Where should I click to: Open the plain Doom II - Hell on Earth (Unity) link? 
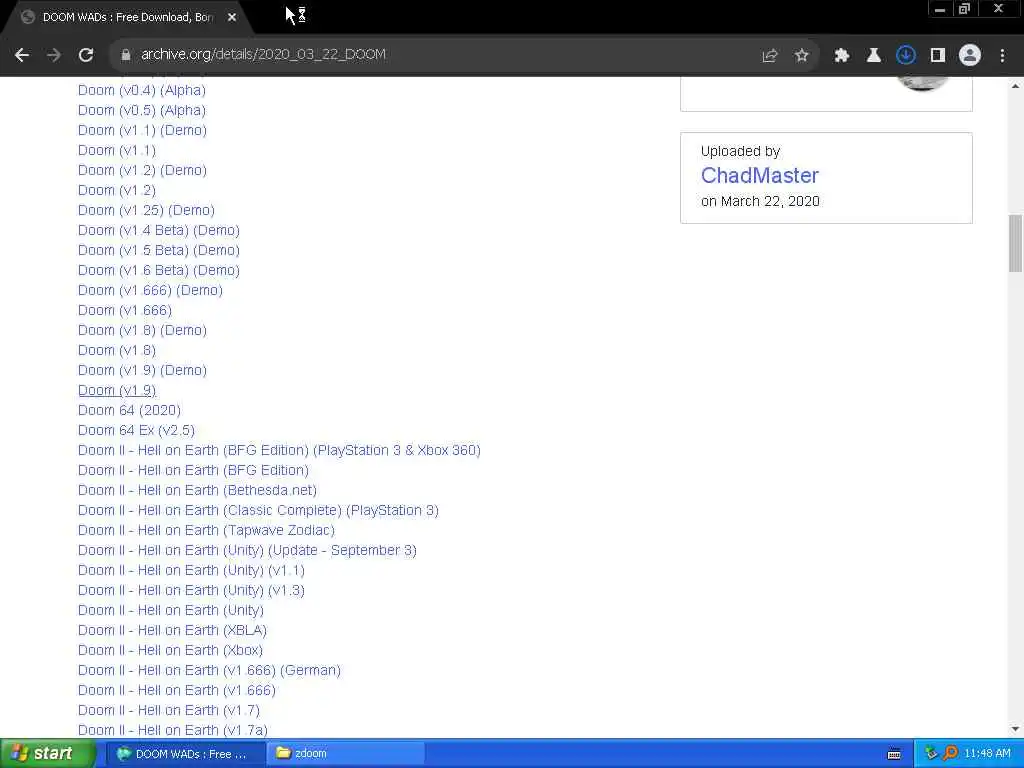(x=171, y=610)
